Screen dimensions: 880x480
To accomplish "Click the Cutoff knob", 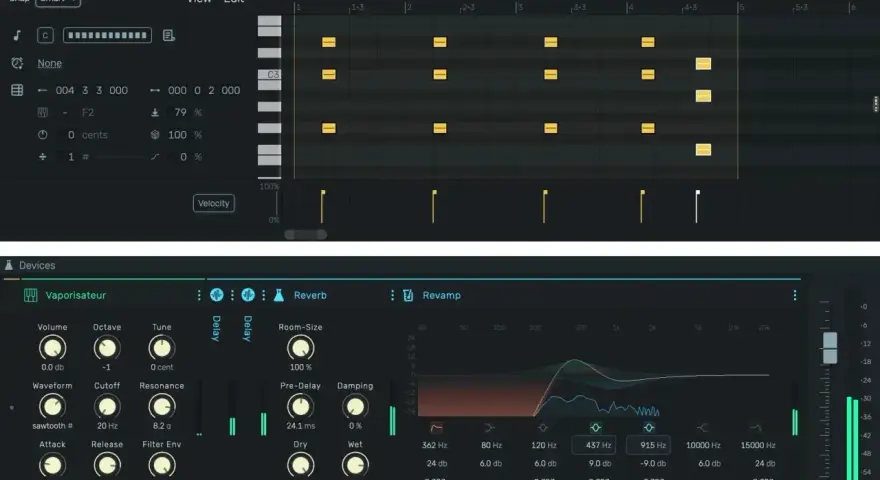I will (107, 406).
